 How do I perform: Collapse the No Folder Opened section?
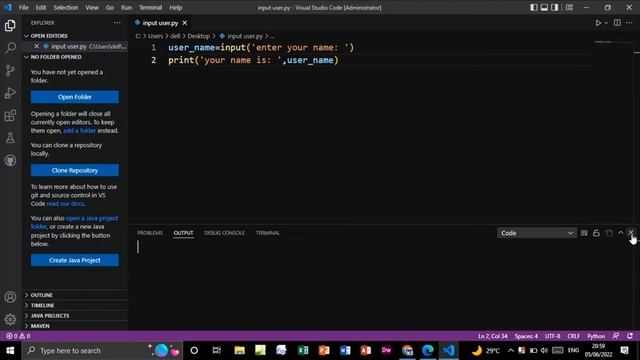pyautogui.click(x=75, y=57)
